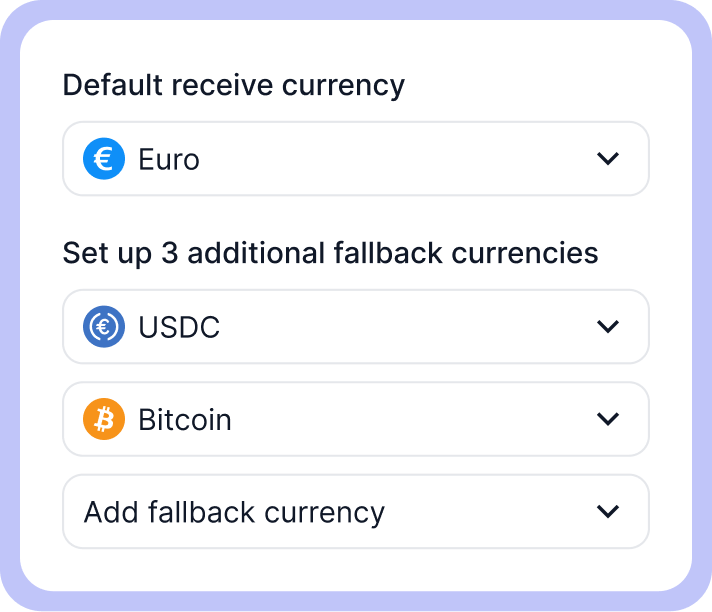Image resolution: width=712 pixels, height=612 pixels.
Task: Open the default receive currency dropdown
Action: pyautogui.click(x=356, y=159)
